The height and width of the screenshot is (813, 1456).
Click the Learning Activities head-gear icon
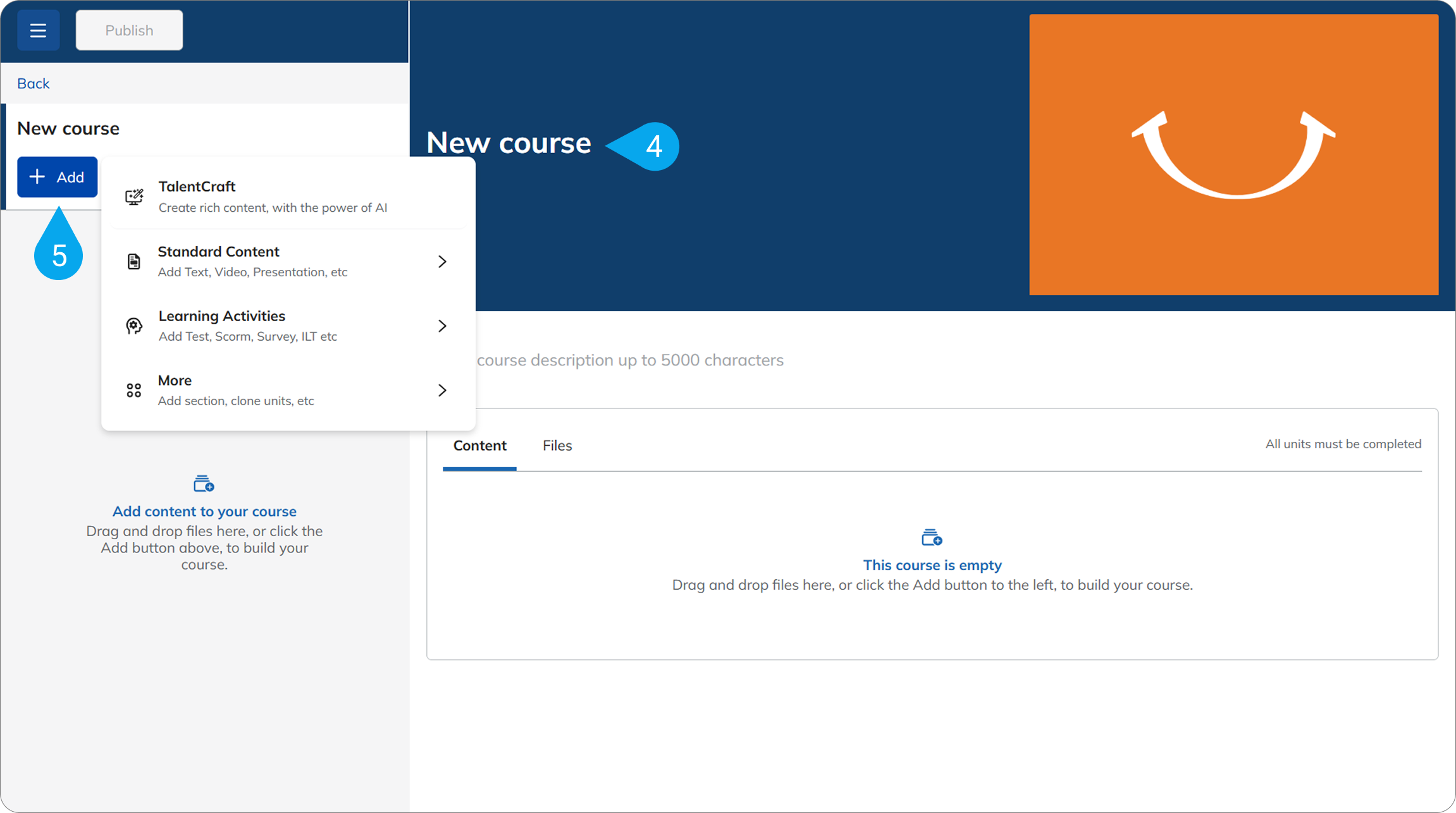[x=134, y=326]
